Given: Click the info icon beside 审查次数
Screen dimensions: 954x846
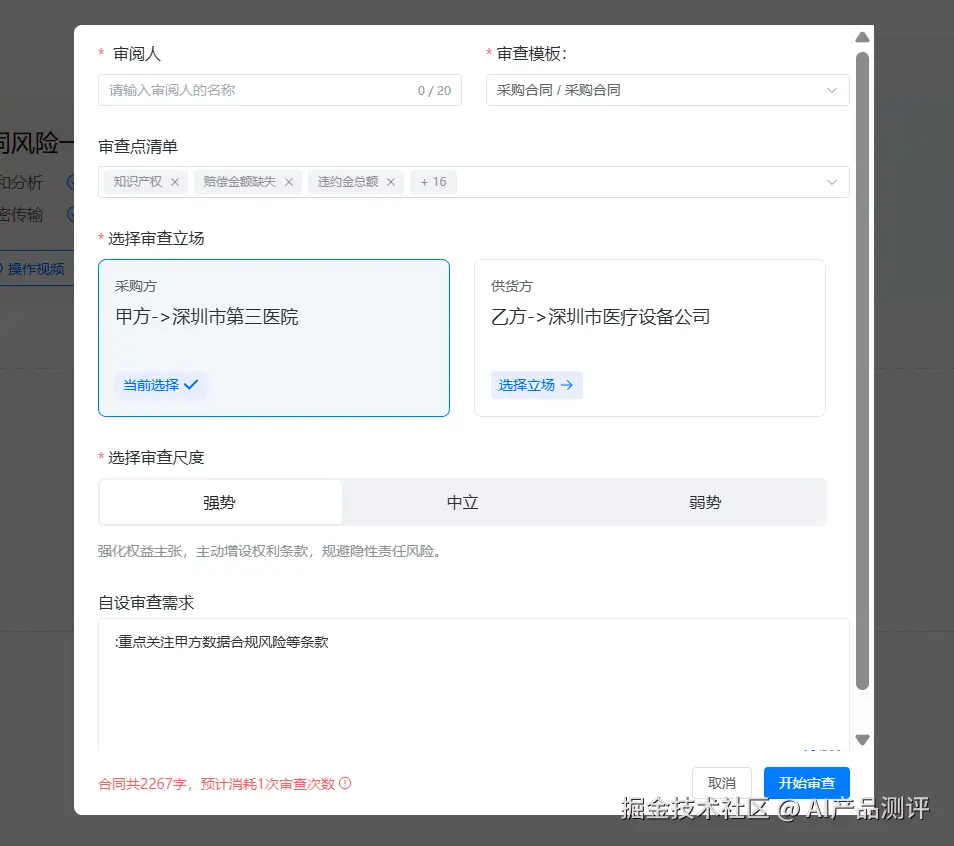Looking at the screenshot, I should [345, 783].
